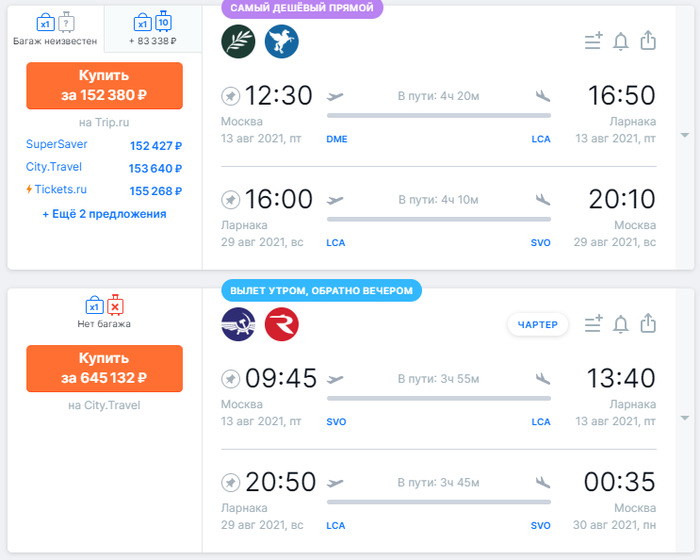
Task: Share the cheapest direct flight ticket
Action: tap(648, 41)
